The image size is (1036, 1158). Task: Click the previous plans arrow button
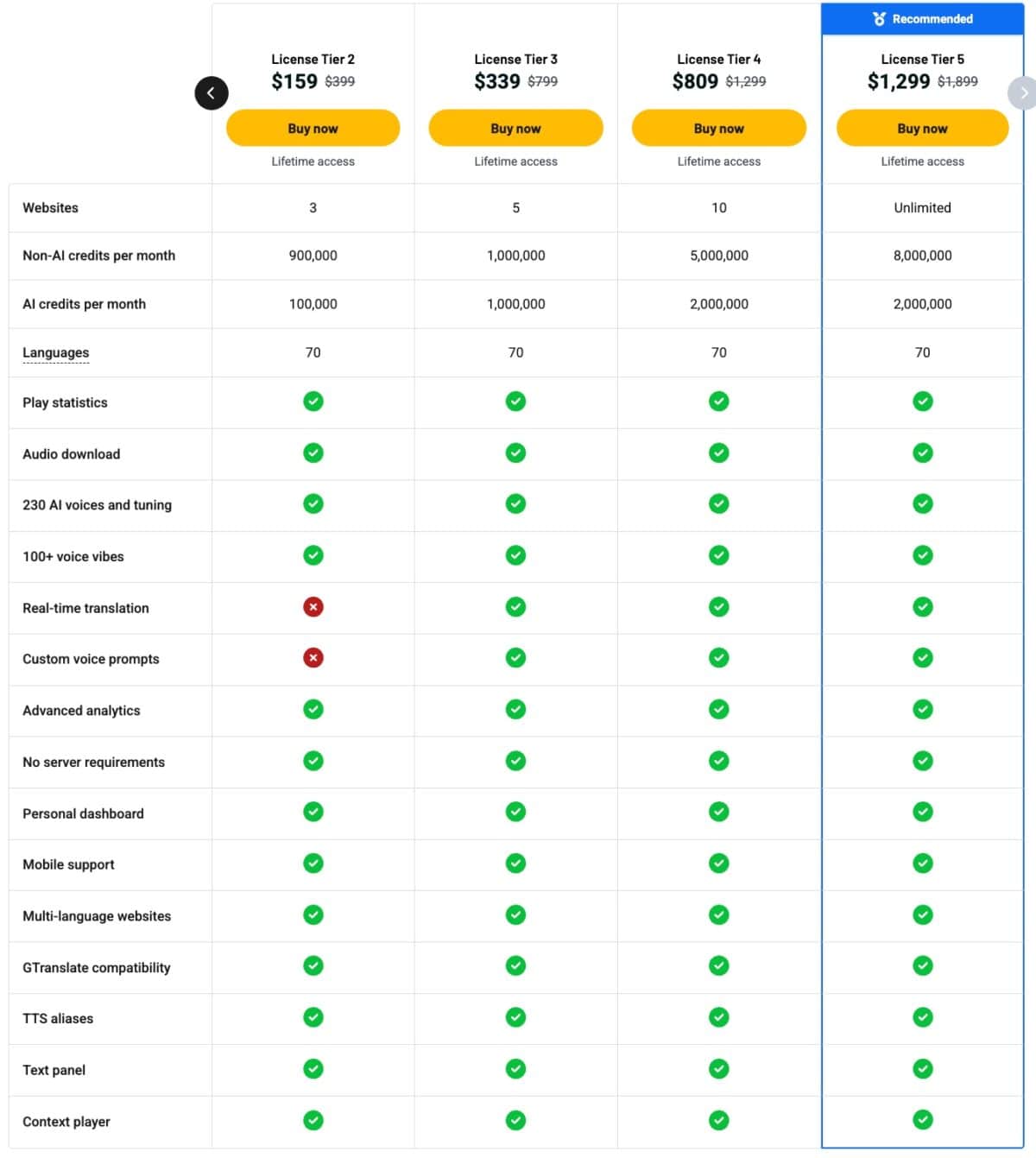tap(212, 93)
